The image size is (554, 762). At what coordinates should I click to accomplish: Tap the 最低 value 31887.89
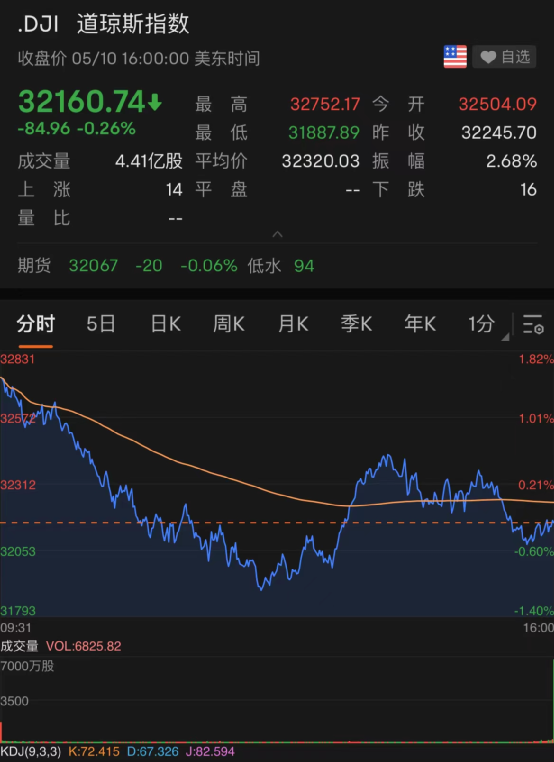click(x=324, y=132)
